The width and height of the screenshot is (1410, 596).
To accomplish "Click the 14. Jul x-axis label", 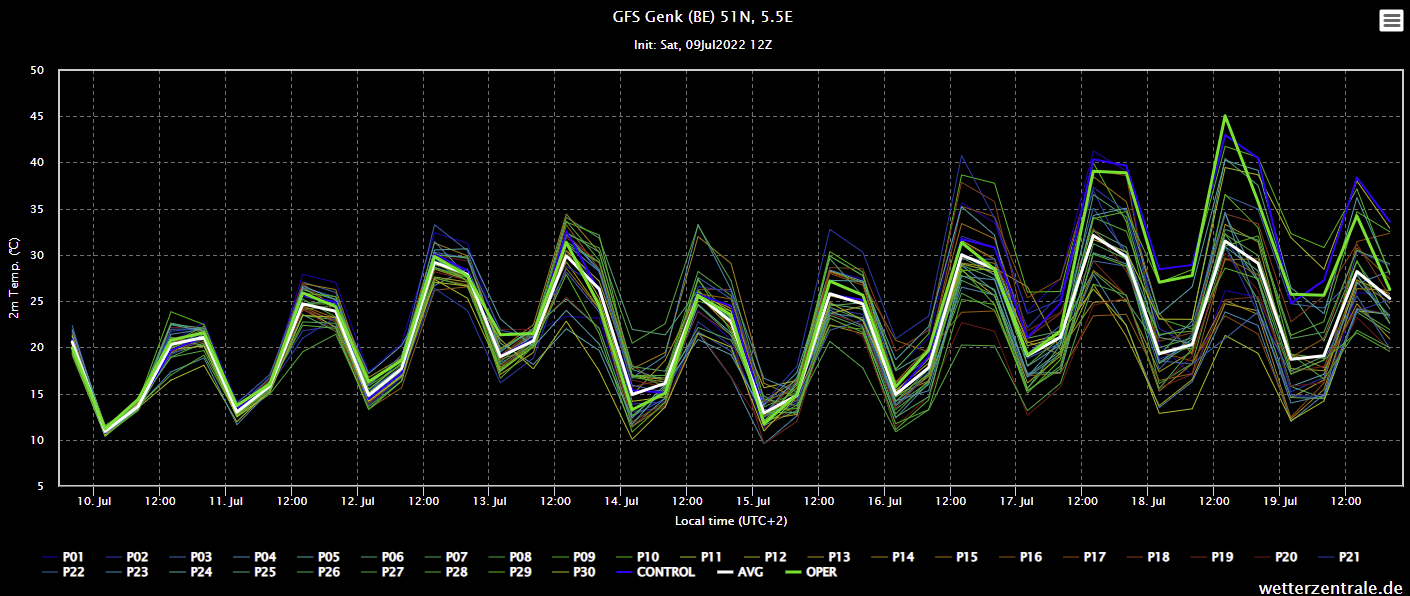I will pos(622,500).
